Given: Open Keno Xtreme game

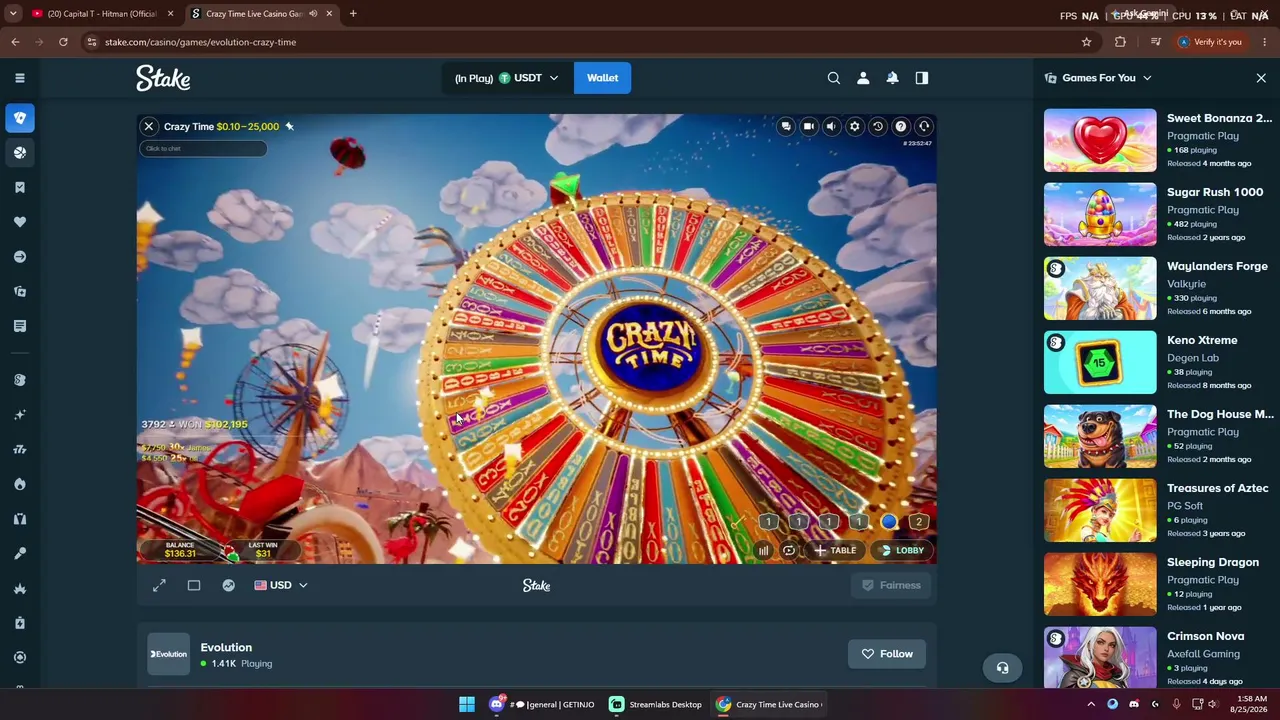Looking at the screenshot, I should [x=1100, y=362].
